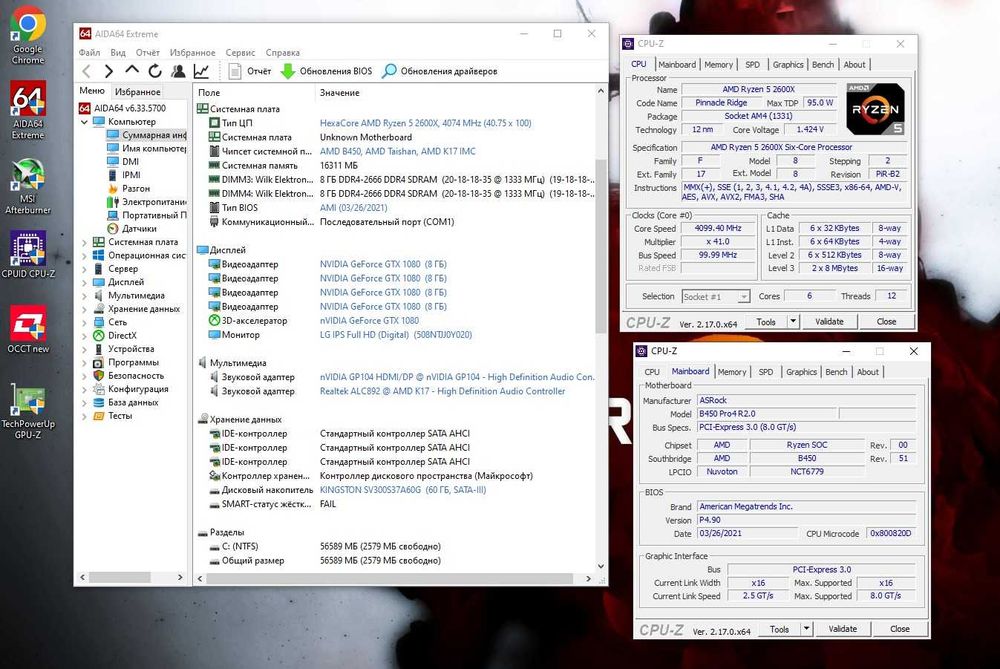Open Graphics tab in lower CPU-Z window
This screenshot has height=669, width=1000.
pos(802,372)
